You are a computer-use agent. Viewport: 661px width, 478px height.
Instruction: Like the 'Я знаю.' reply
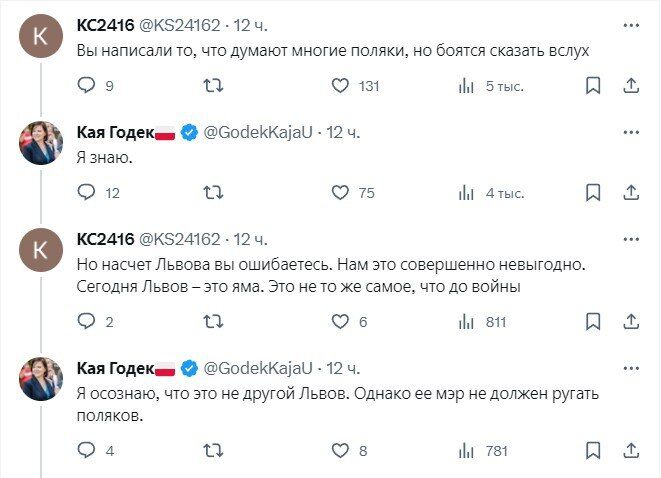point(340,193)
